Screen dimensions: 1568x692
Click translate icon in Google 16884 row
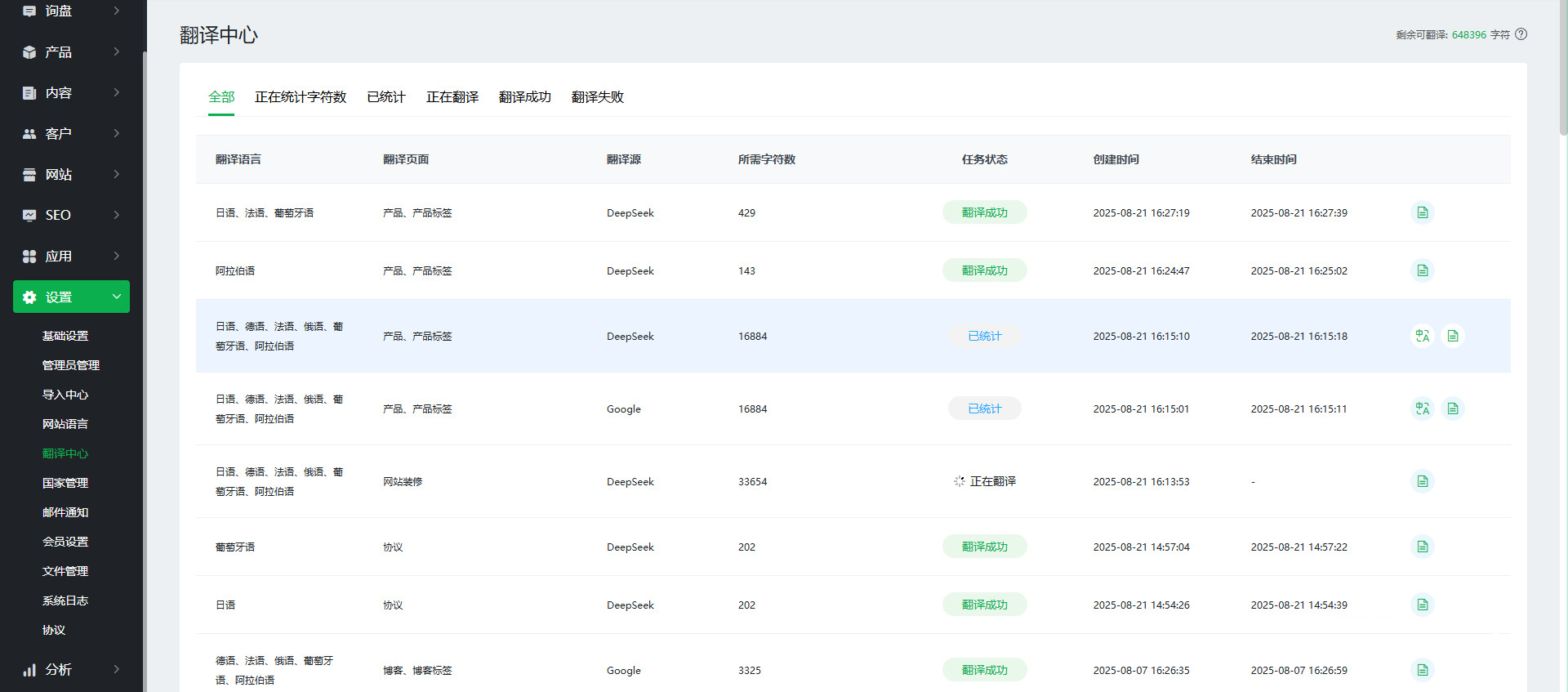pos(1423,409)
